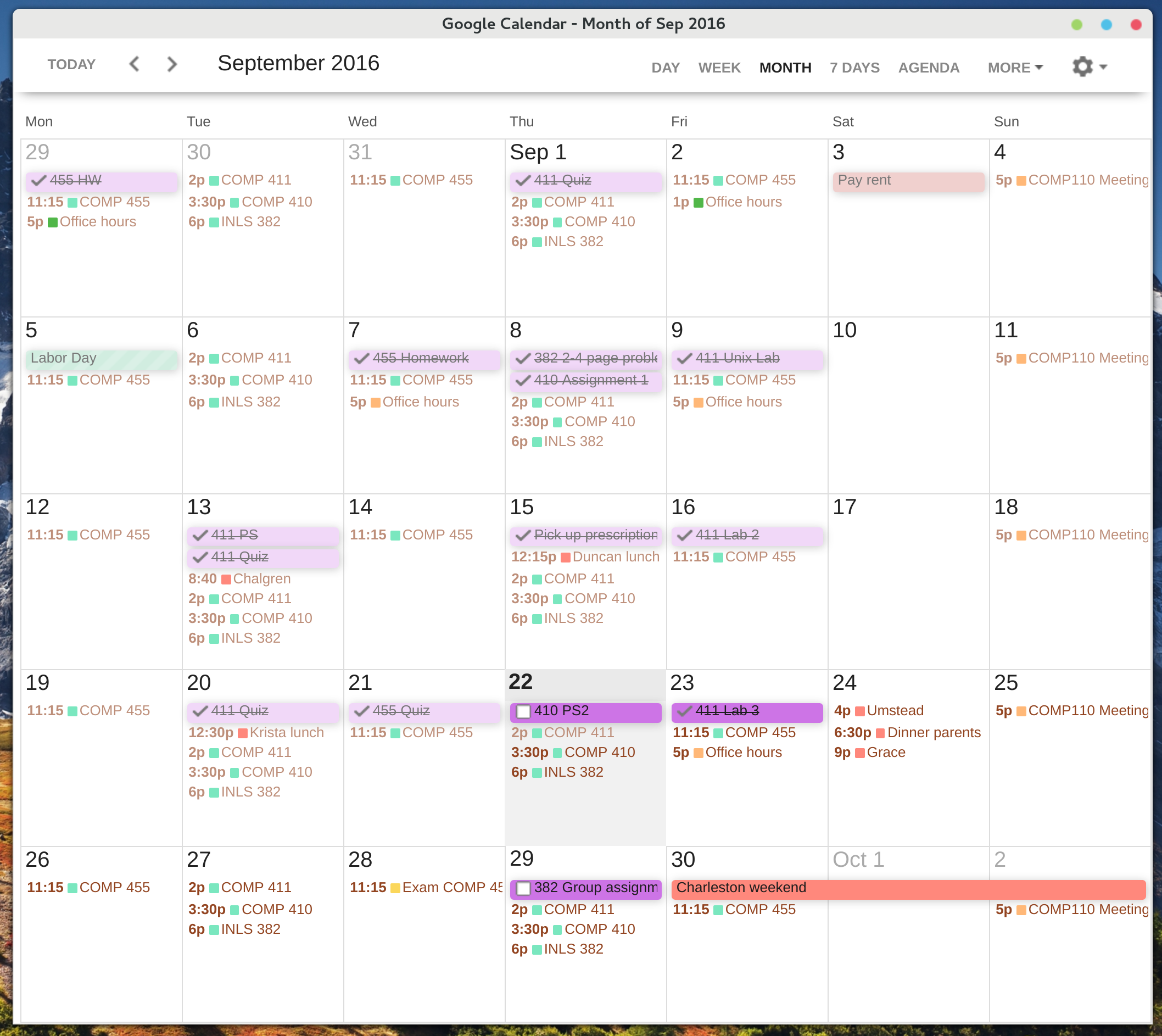Click the checkmark icon on '411 Quiz' Sep 1

pyautogui.click(x=523, y=180)
